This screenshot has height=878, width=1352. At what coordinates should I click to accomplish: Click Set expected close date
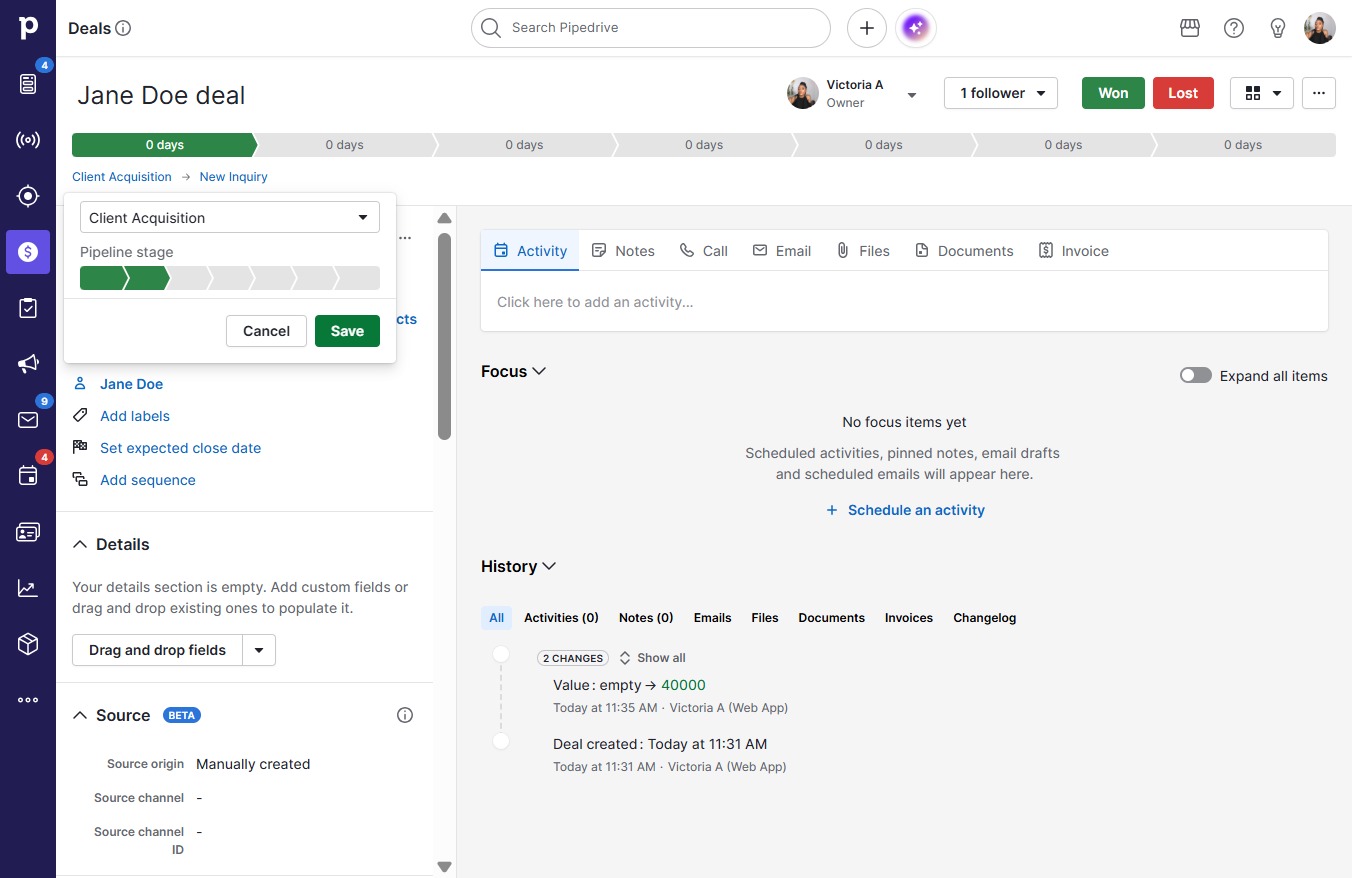180,448
